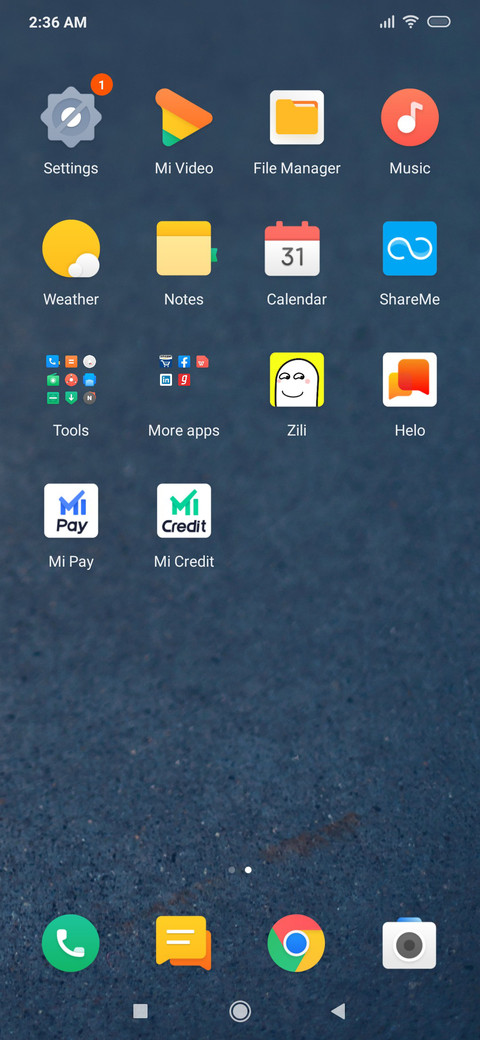Open the Mi Credit app
The width and height of the screenshot is (480, 1040).
click(184, 511)
